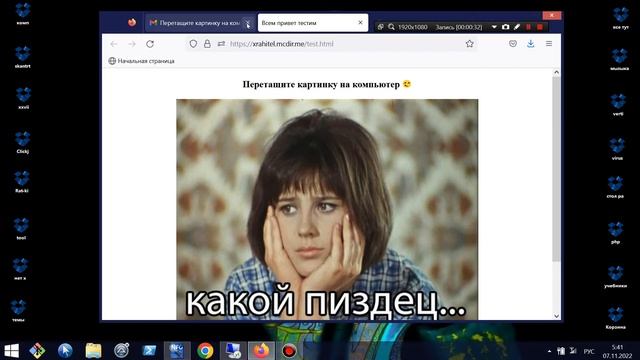Viewport: 640px width, 360px height.
Task: Click the 1920x1080 resolution label
Action: coord(413,27)
